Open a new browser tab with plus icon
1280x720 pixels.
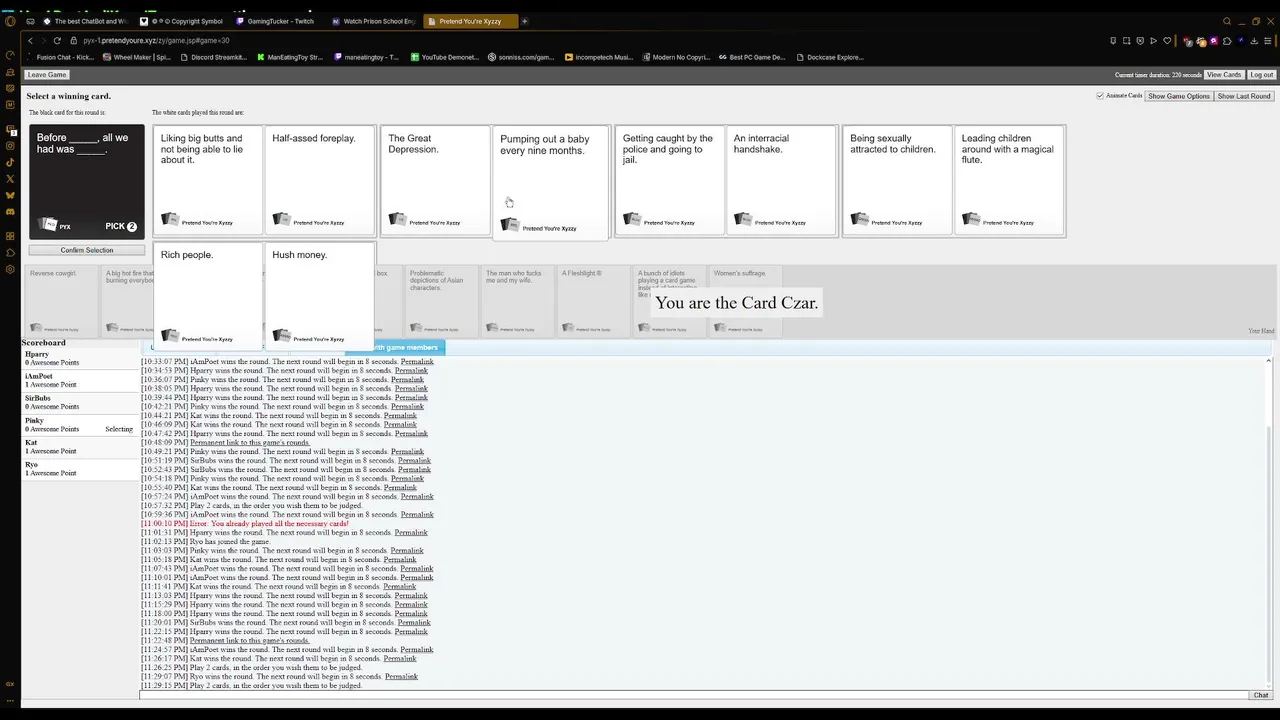525,21
